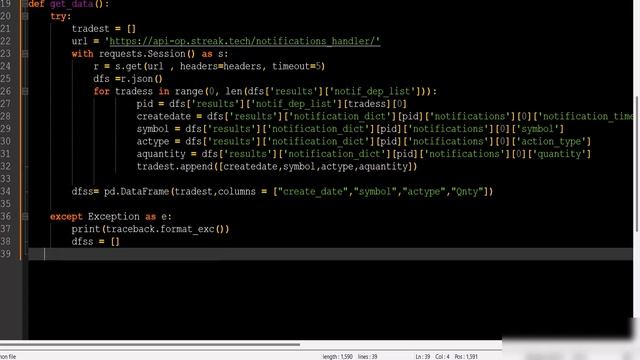Screen dimensions: 640x360
Task: Collapse the with requests.Session() fold marker
Action: pyautogui.click(x=25, y=53)
